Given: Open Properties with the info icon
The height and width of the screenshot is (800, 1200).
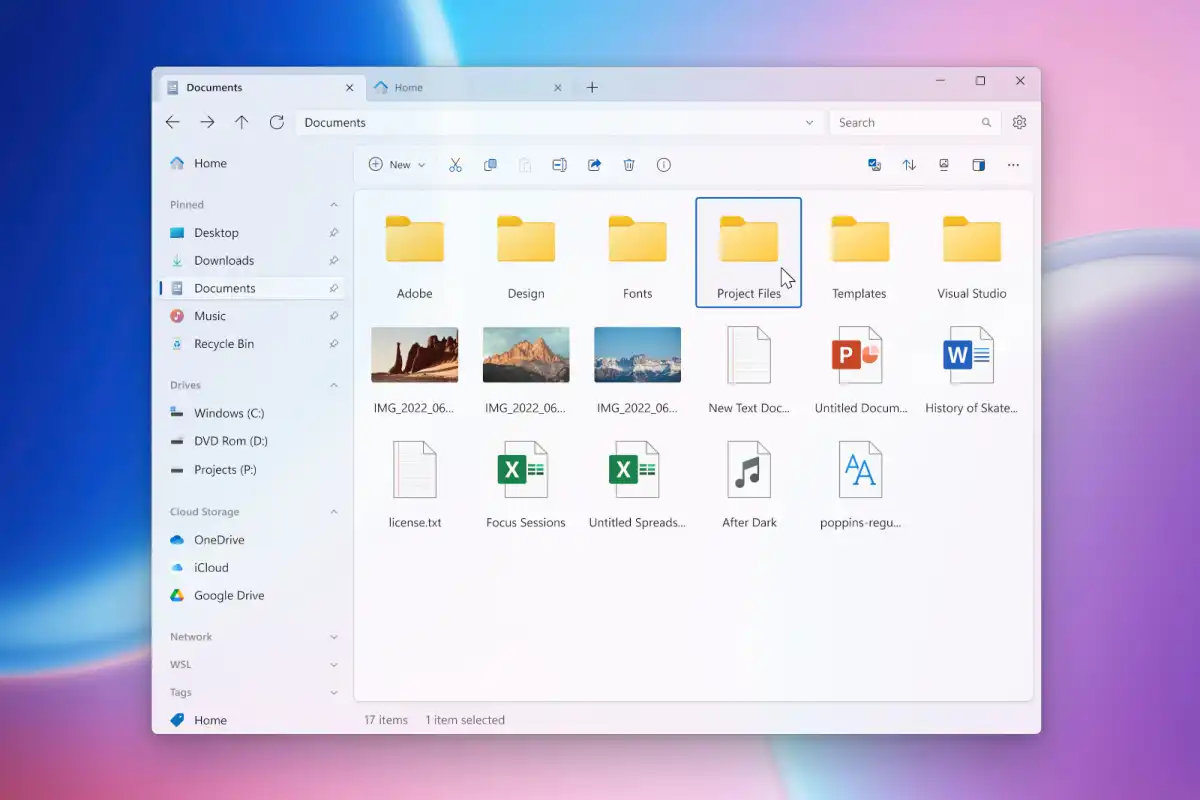Looking at the screenshot, I should click(x=664, y=165).
